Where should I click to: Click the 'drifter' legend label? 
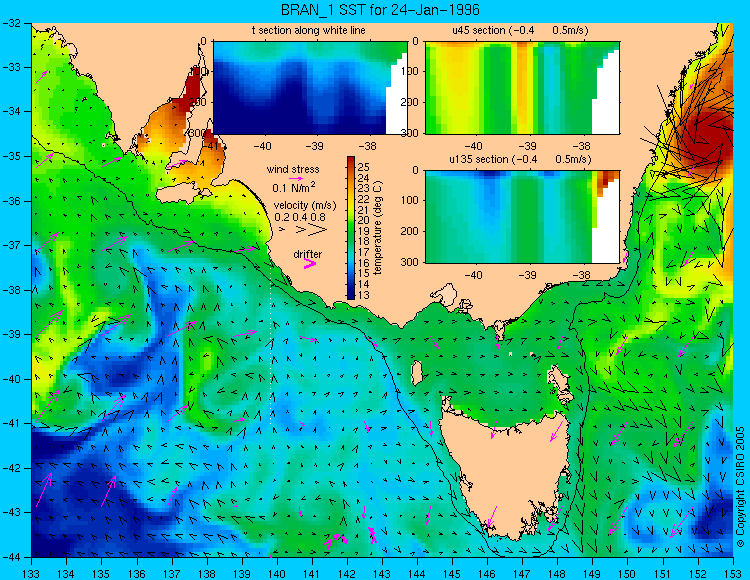tap(308, 254)
